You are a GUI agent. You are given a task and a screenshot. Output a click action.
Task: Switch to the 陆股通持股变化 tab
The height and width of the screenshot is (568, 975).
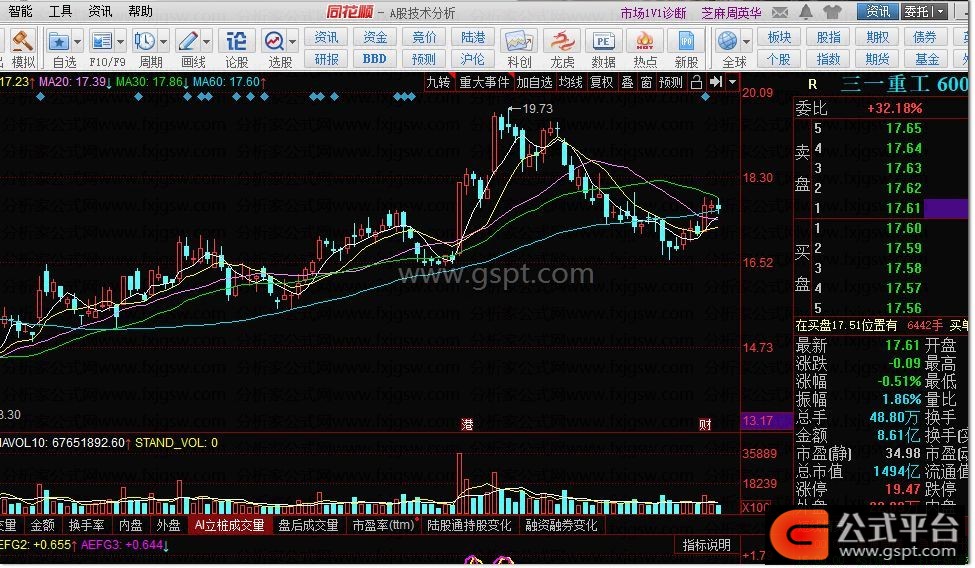[x=469, y=526]
